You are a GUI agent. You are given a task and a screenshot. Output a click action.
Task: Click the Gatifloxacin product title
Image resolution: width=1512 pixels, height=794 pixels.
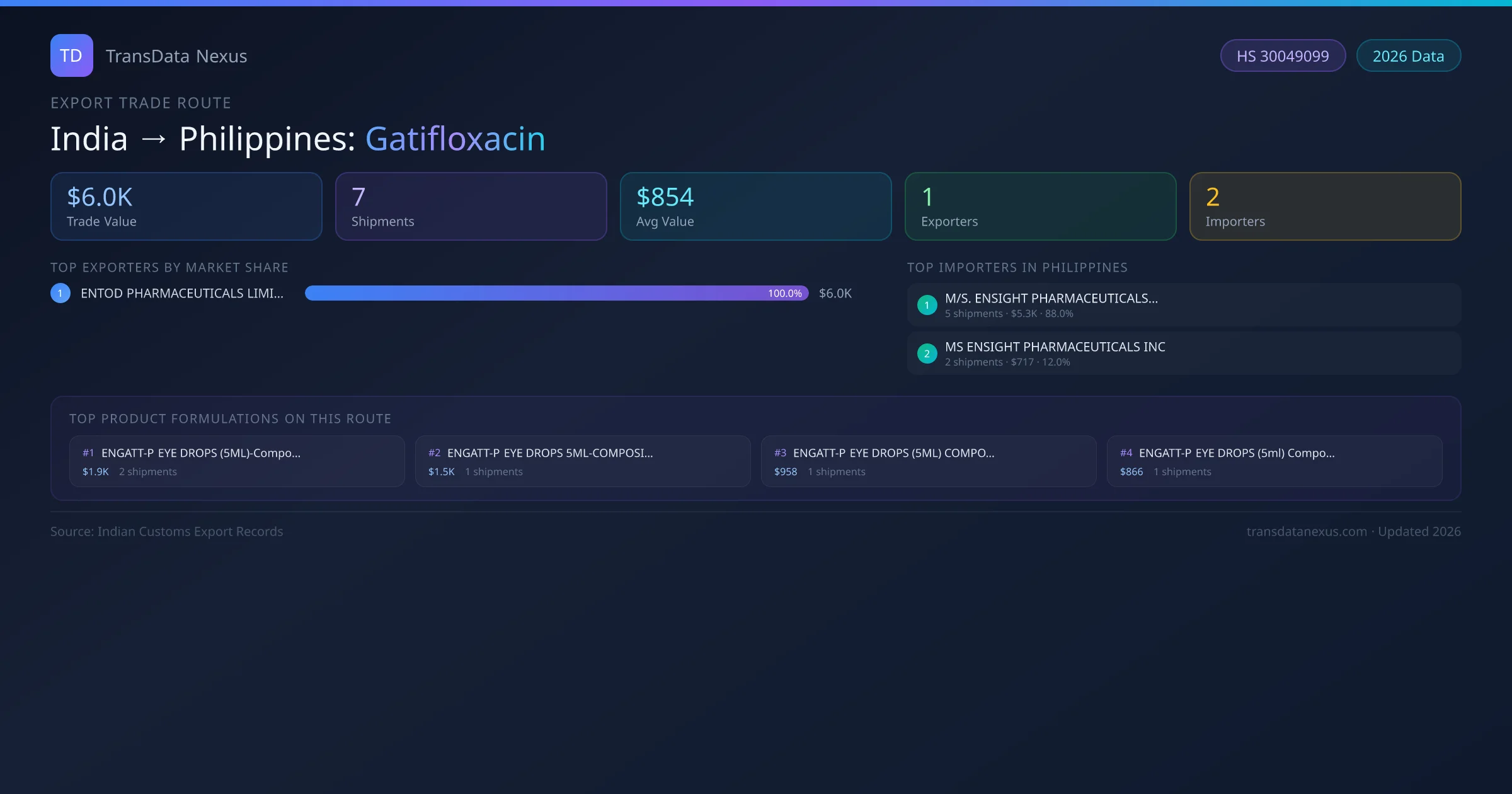click(x=455, y=139)
